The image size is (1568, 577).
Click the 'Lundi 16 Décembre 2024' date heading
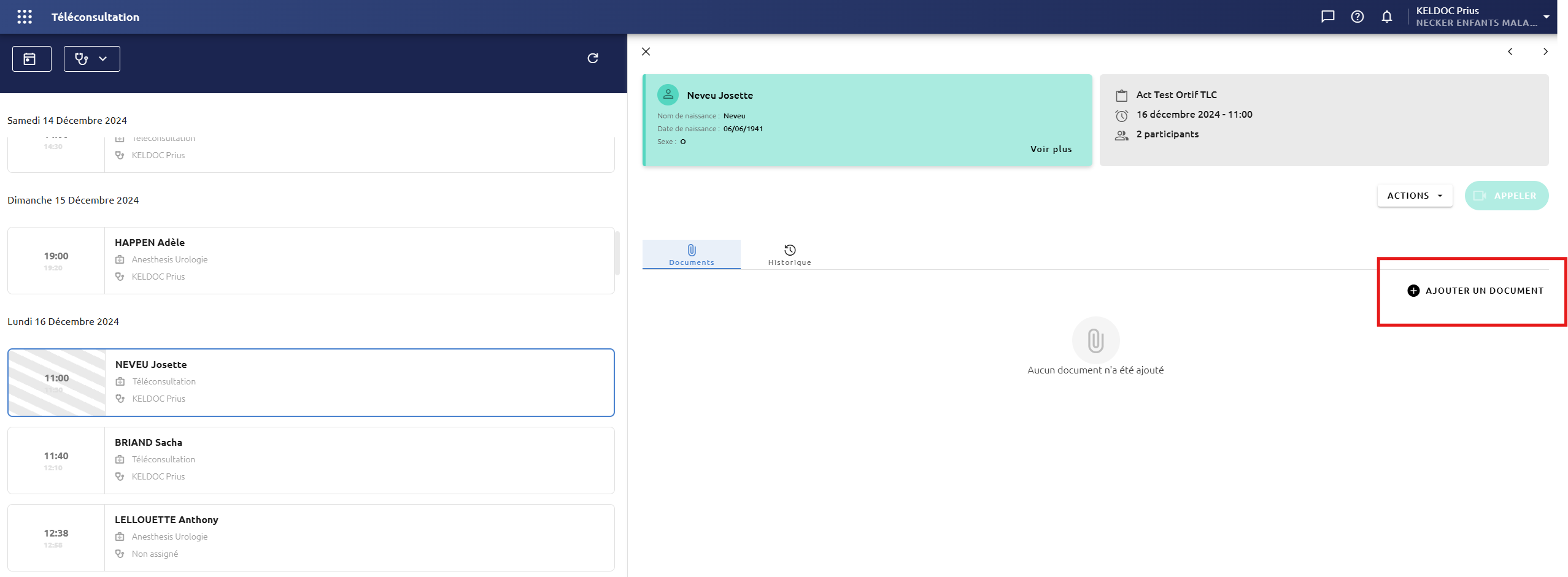[63, 321]
